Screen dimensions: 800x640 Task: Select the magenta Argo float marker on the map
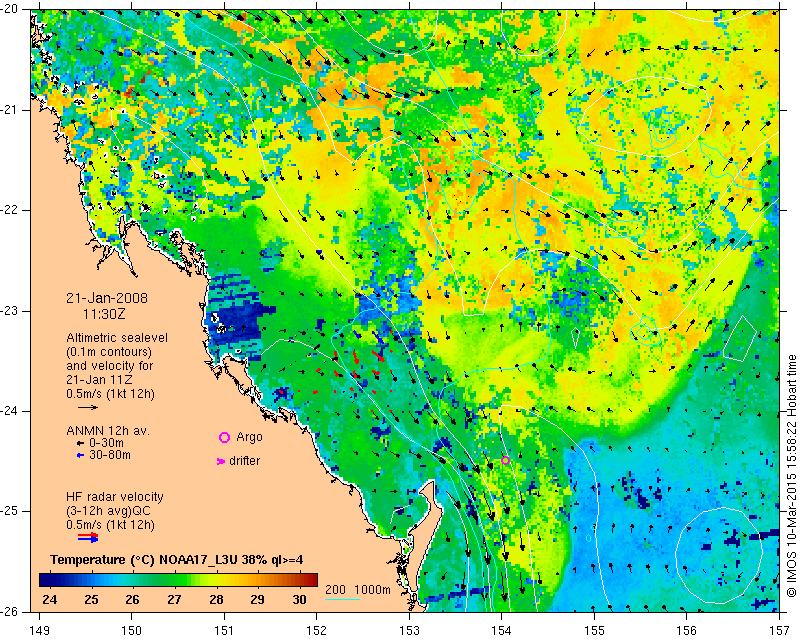505,460
